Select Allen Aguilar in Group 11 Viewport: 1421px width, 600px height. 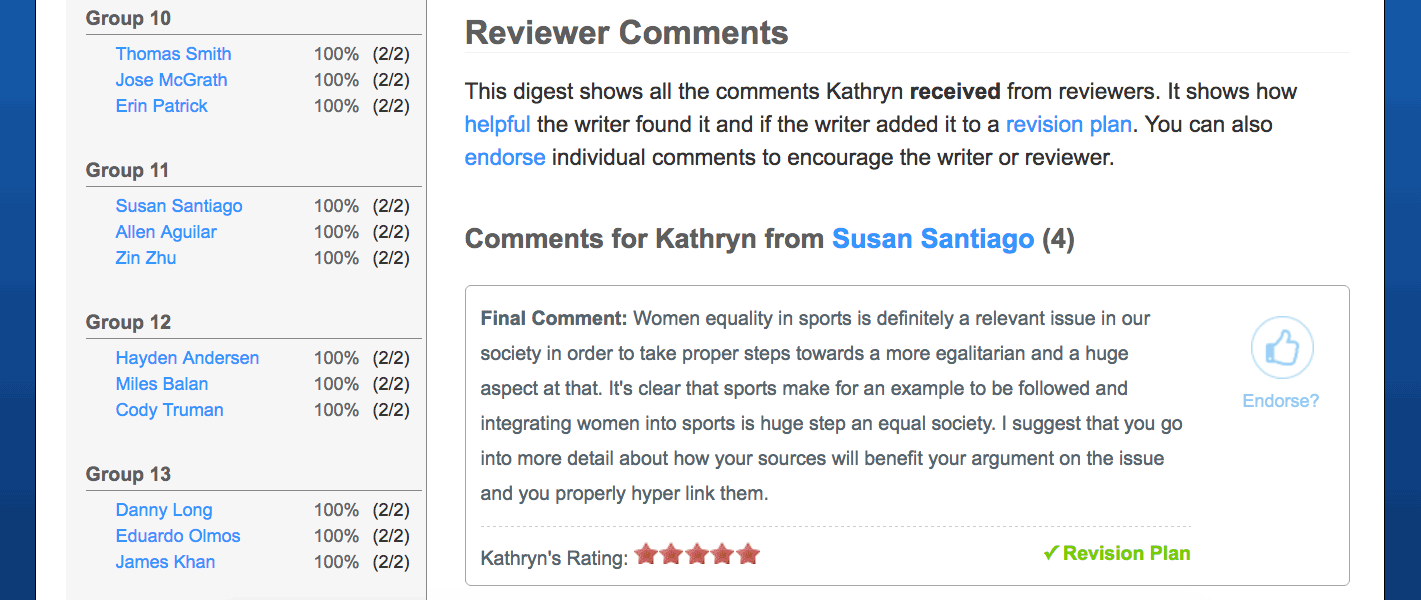point(166,232)
